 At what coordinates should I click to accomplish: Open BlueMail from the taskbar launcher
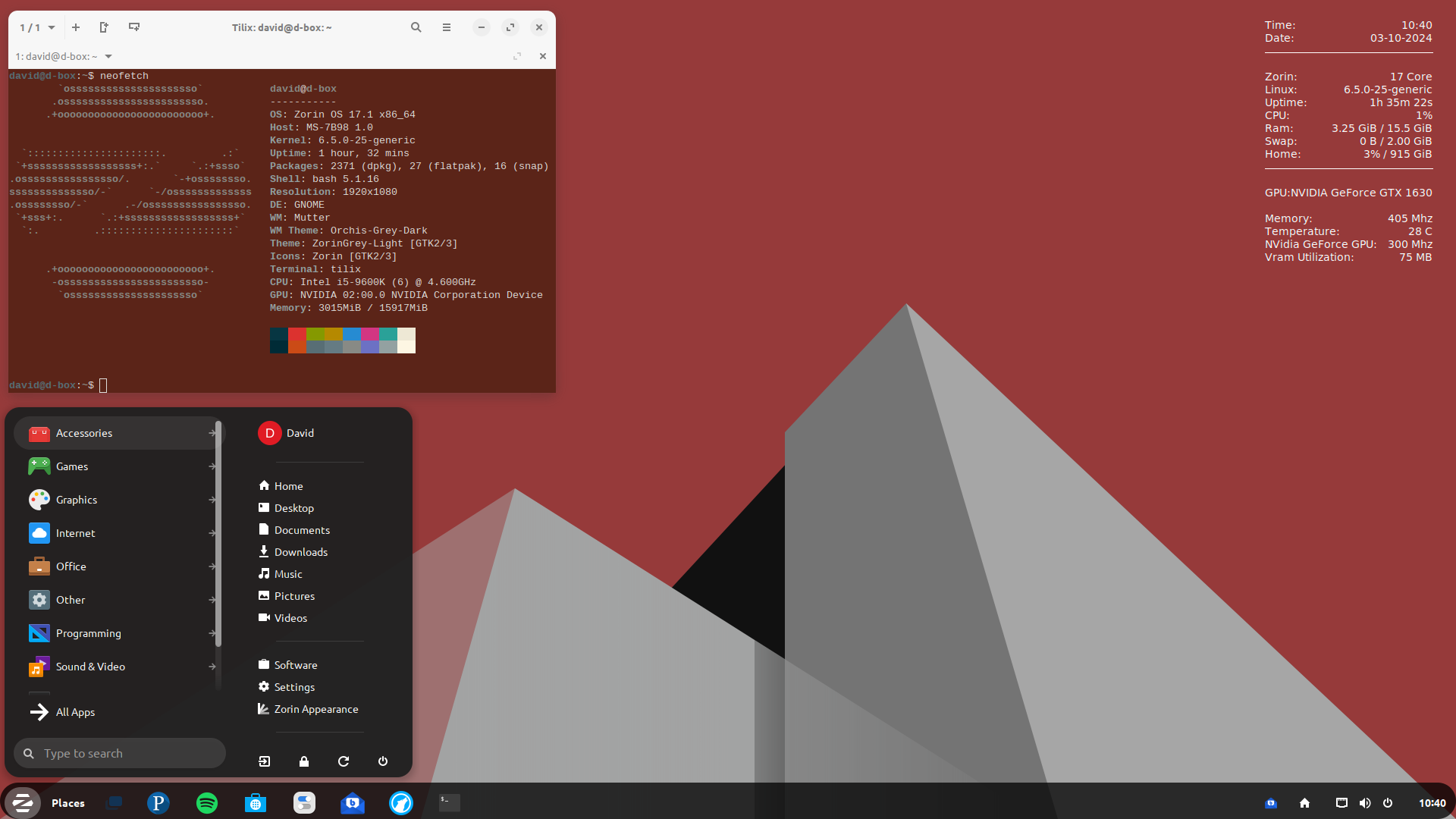click(x=353, y=802)
